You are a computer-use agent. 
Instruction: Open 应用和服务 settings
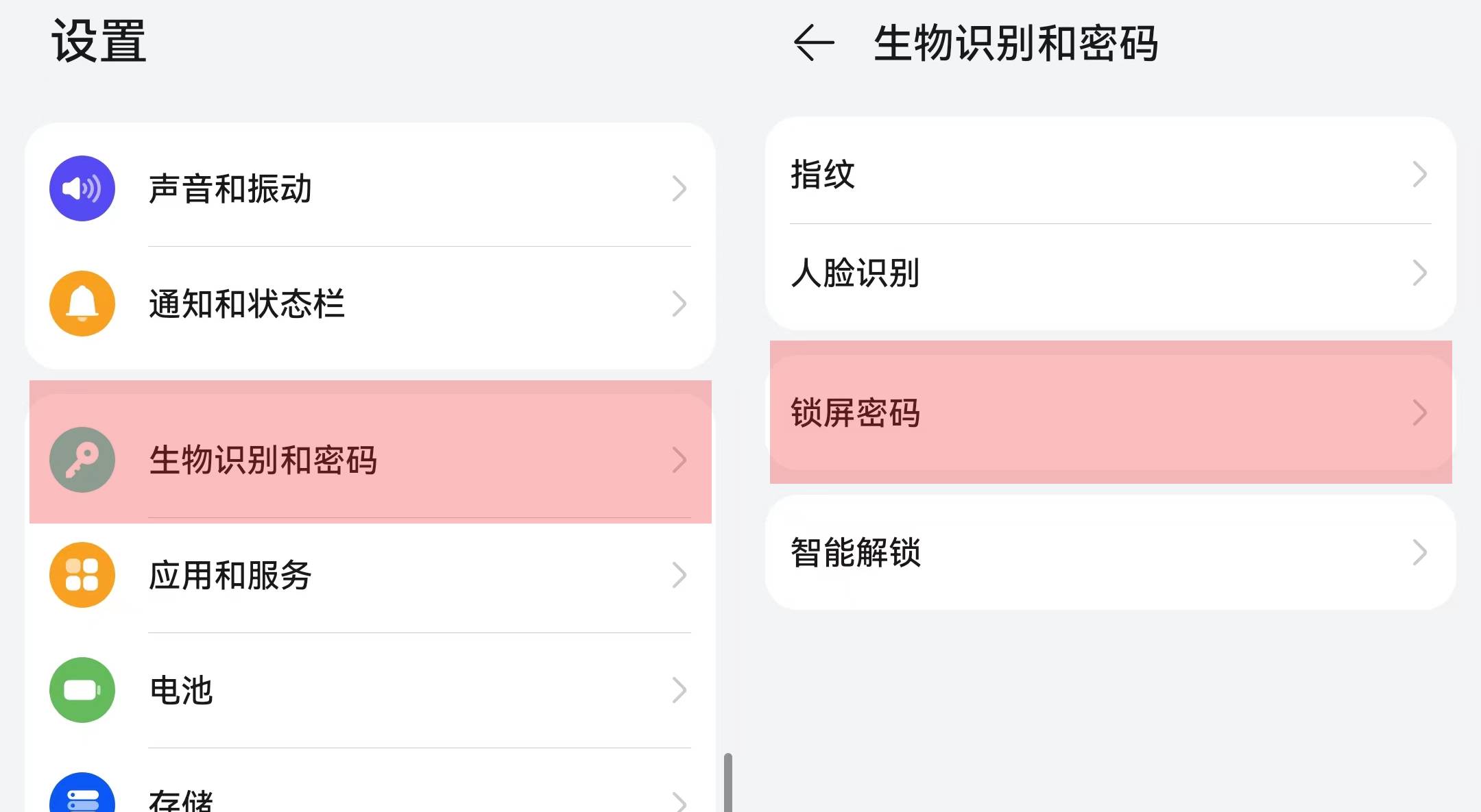[x=230, y=575]
